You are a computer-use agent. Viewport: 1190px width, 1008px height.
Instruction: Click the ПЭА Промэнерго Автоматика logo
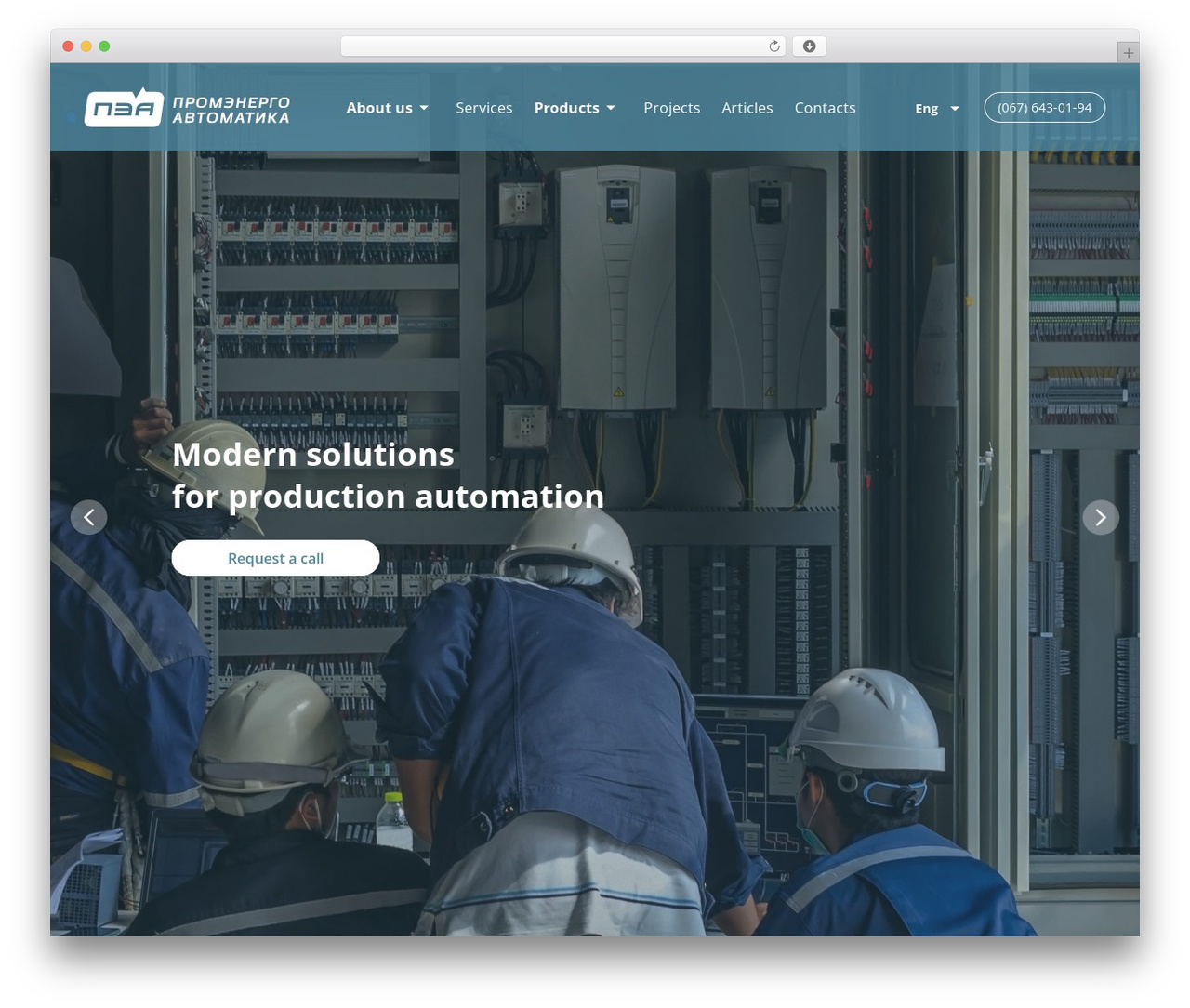click(187, 108)
